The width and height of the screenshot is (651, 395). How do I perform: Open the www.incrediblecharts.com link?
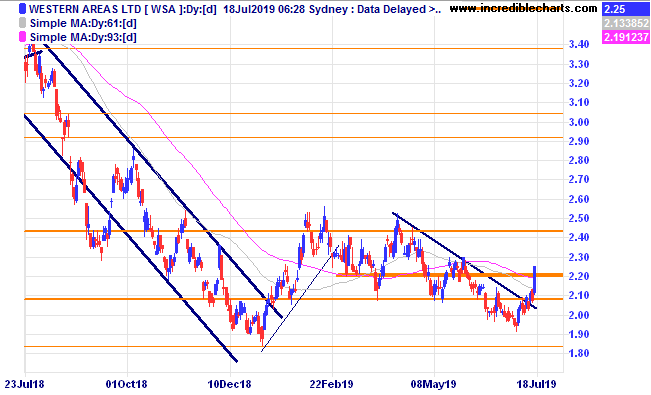click(x=523, y=8)
